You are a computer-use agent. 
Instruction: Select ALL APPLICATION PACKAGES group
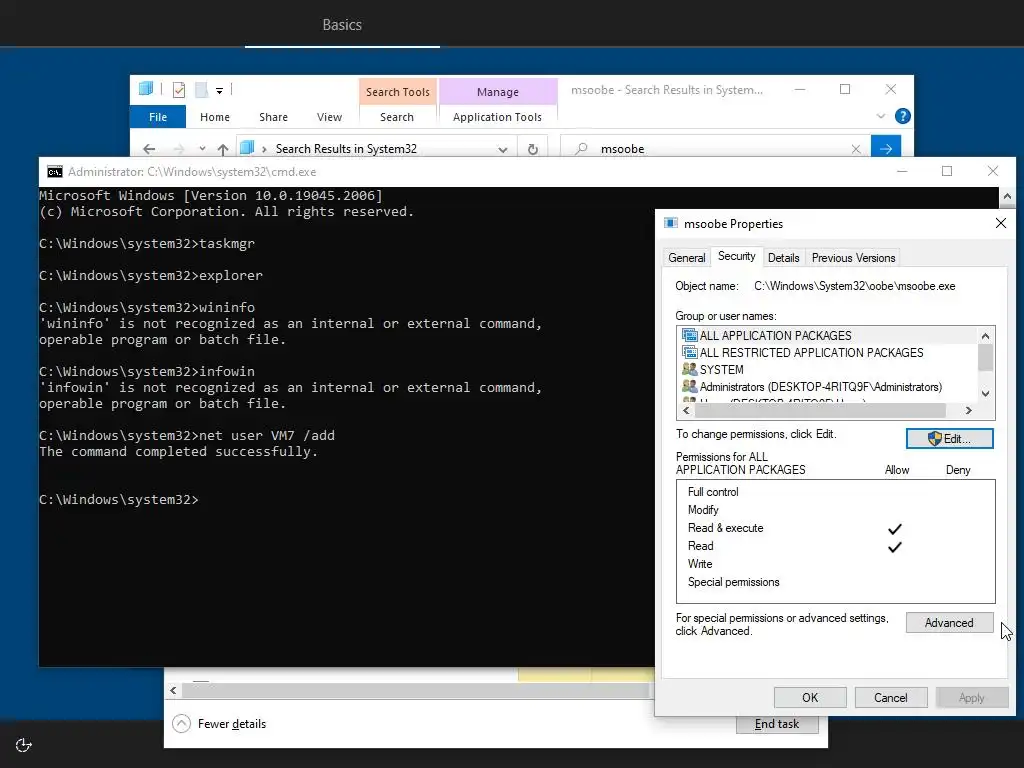(x=829, y=336)
